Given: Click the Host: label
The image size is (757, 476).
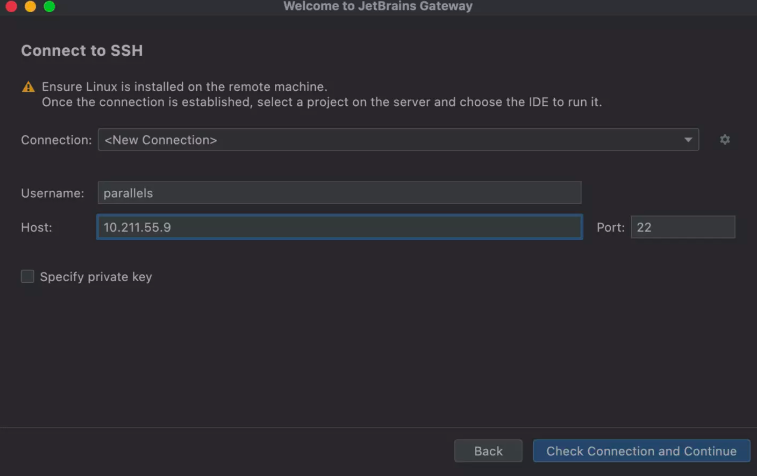Looking at the screenshot, I should coord(37,228).
